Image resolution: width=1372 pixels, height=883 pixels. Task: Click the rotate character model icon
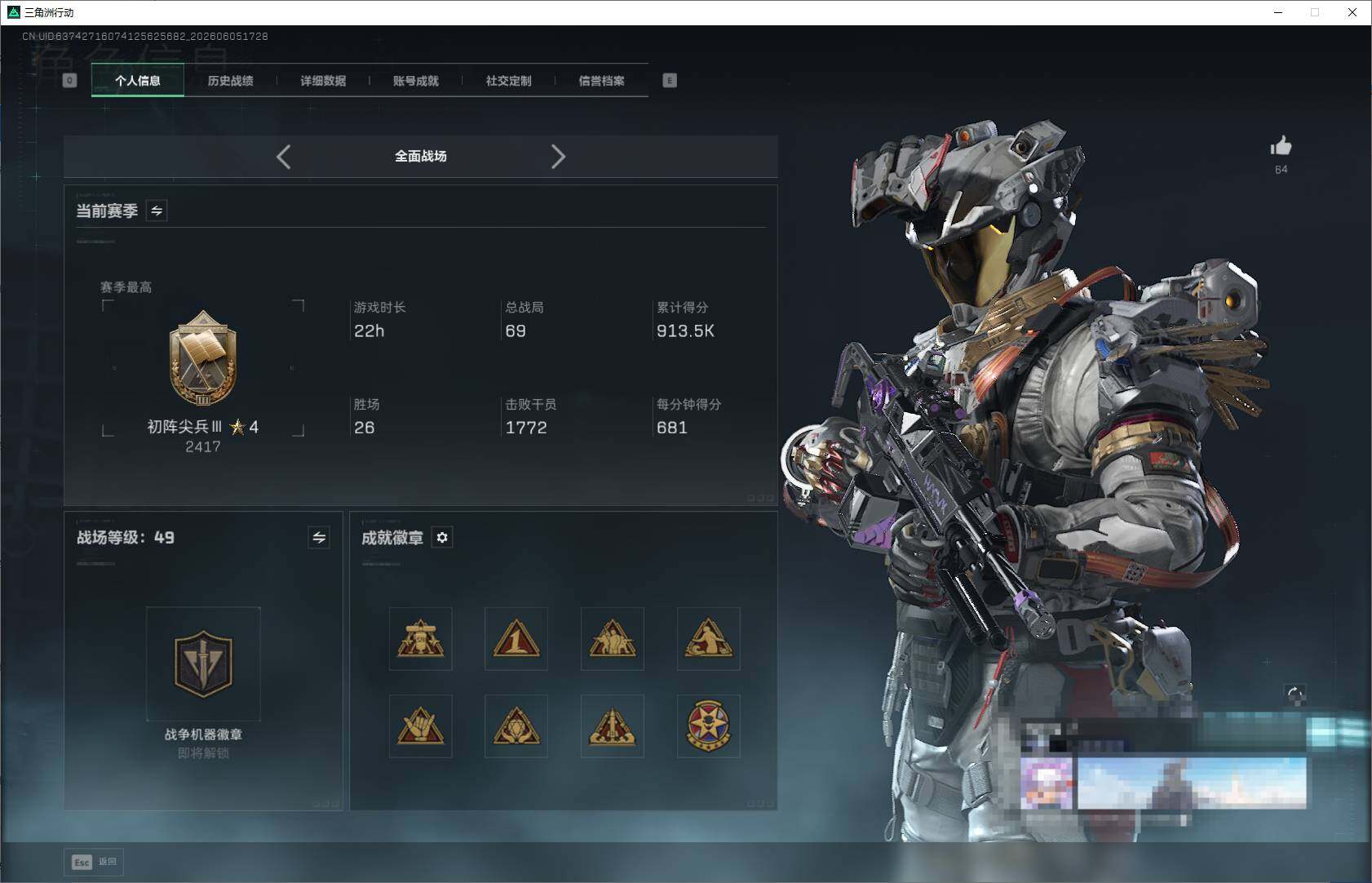click(x=1295, y=694)
